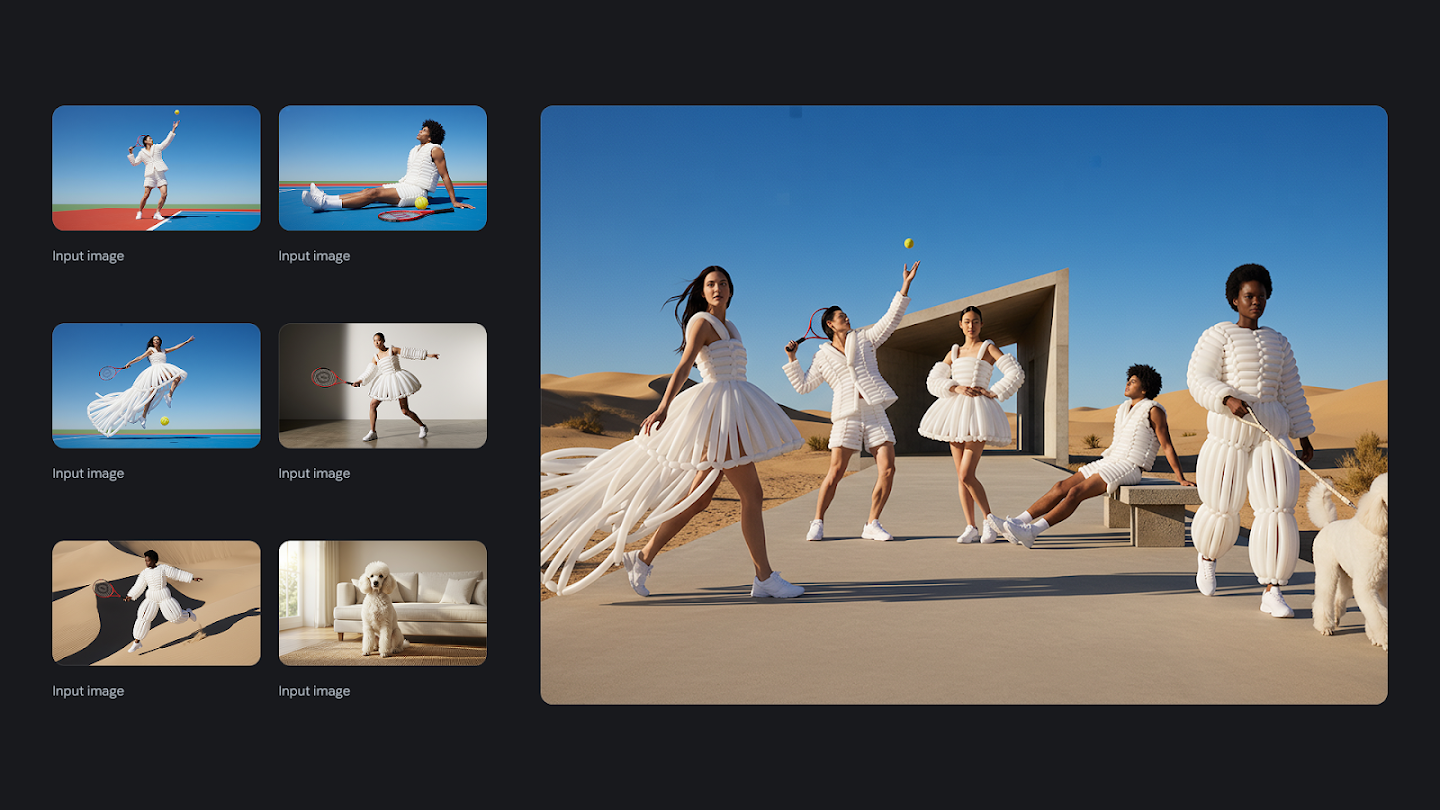Click the Input image label under the sitting man

click(x=314, y=256)
